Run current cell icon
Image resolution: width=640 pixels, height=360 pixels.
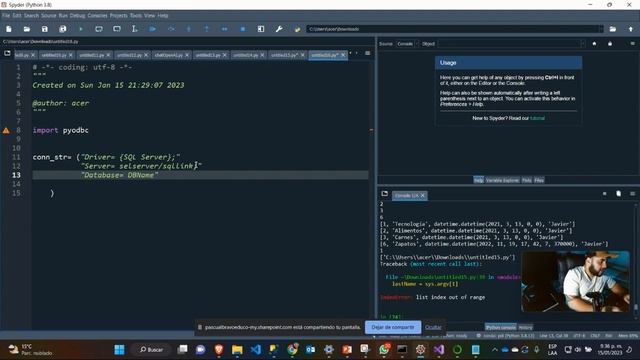coord(99,29)
